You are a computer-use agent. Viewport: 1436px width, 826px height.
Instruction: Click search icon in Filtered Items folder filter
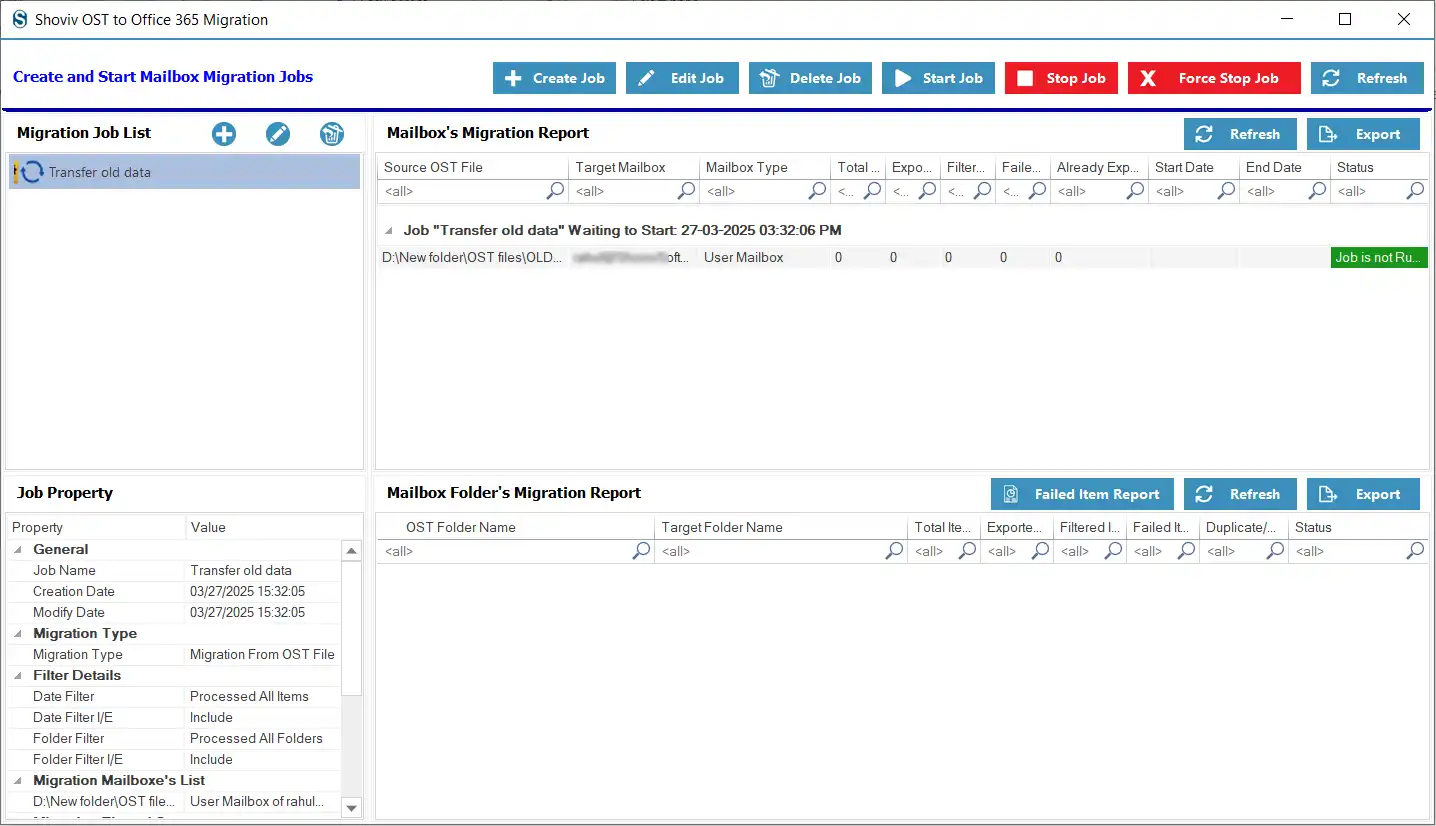(1114, 551)
